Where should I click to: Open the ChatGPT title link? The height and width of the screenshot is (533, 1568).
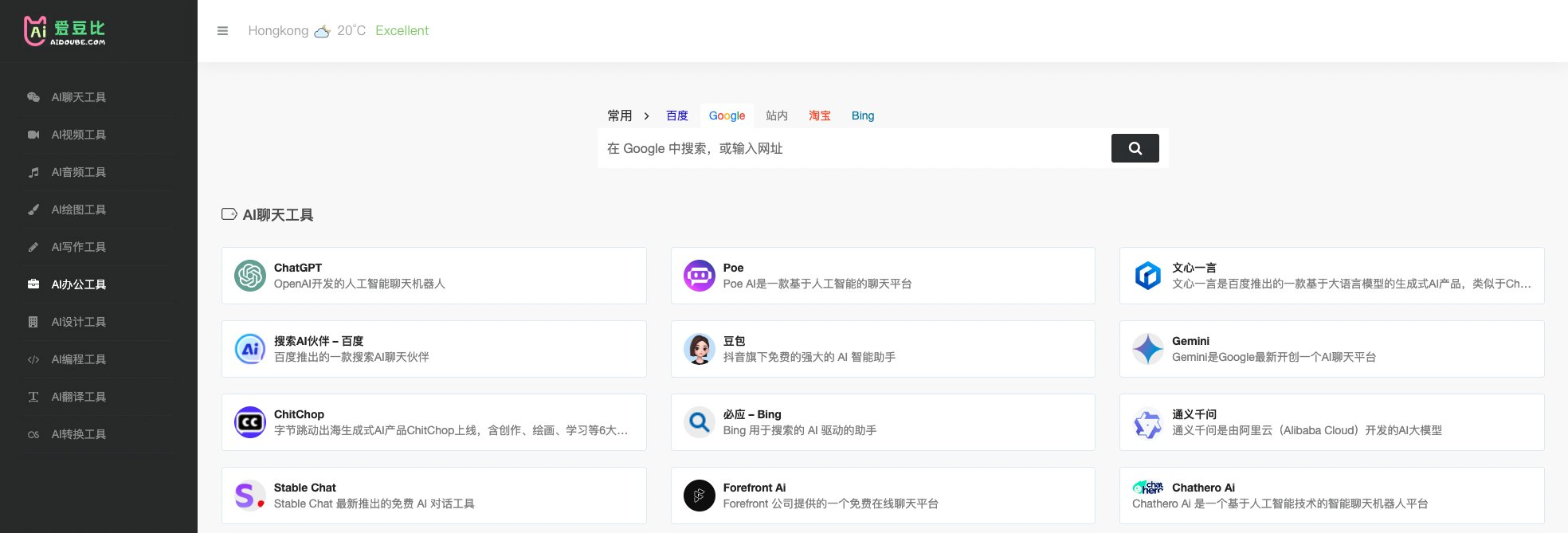[298, 268]
